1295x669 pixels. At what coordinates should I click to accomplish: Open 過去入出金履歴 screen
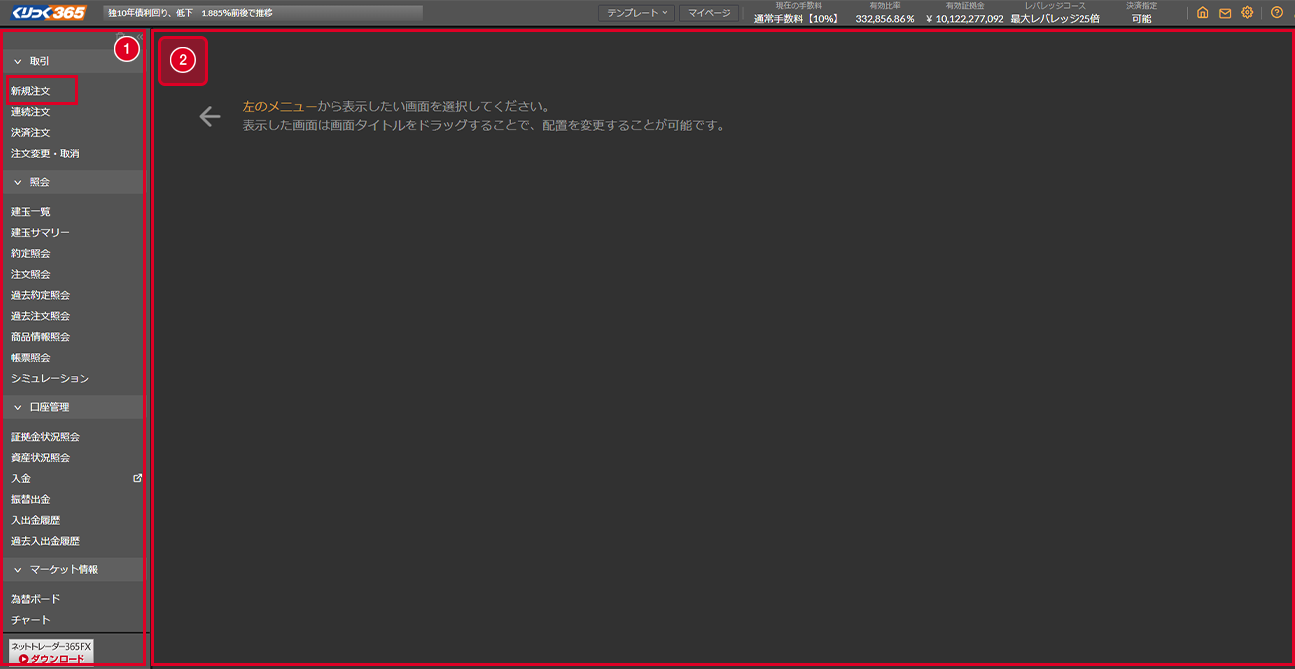[46, 541]
